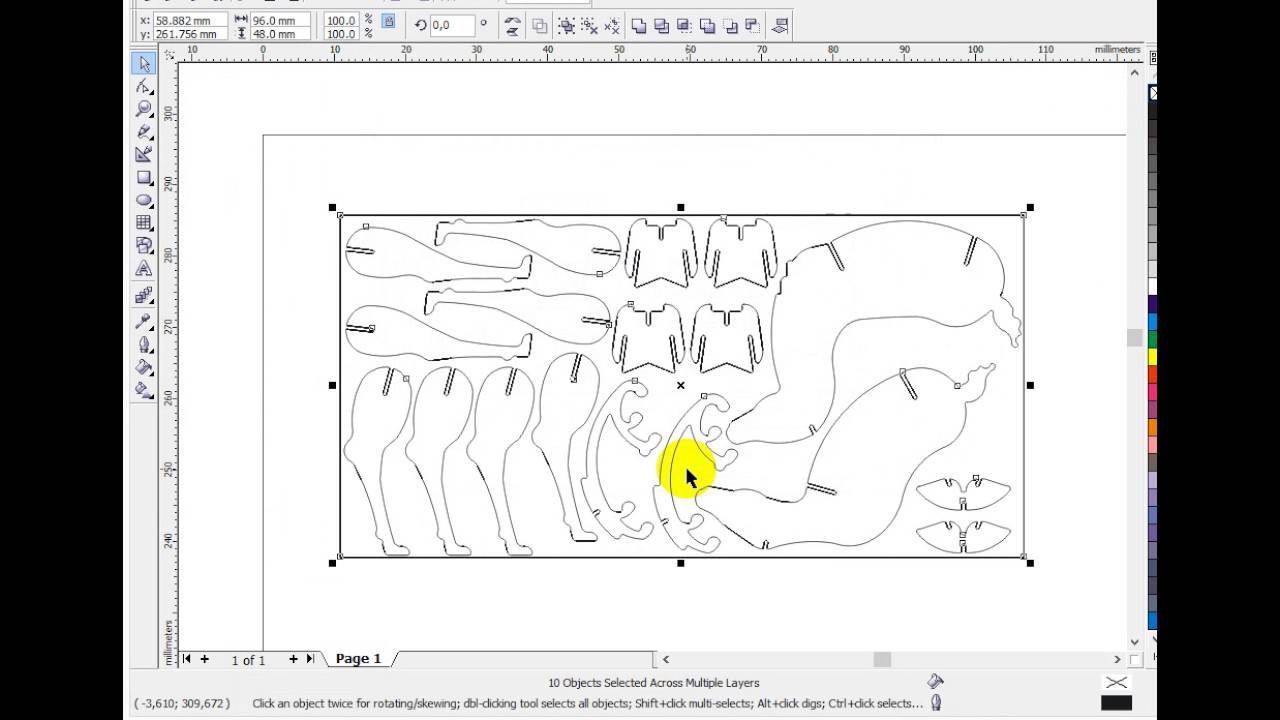Go to the first page button
The width and height of the screenshot is (1280, 720).
(x=187, y=659)
